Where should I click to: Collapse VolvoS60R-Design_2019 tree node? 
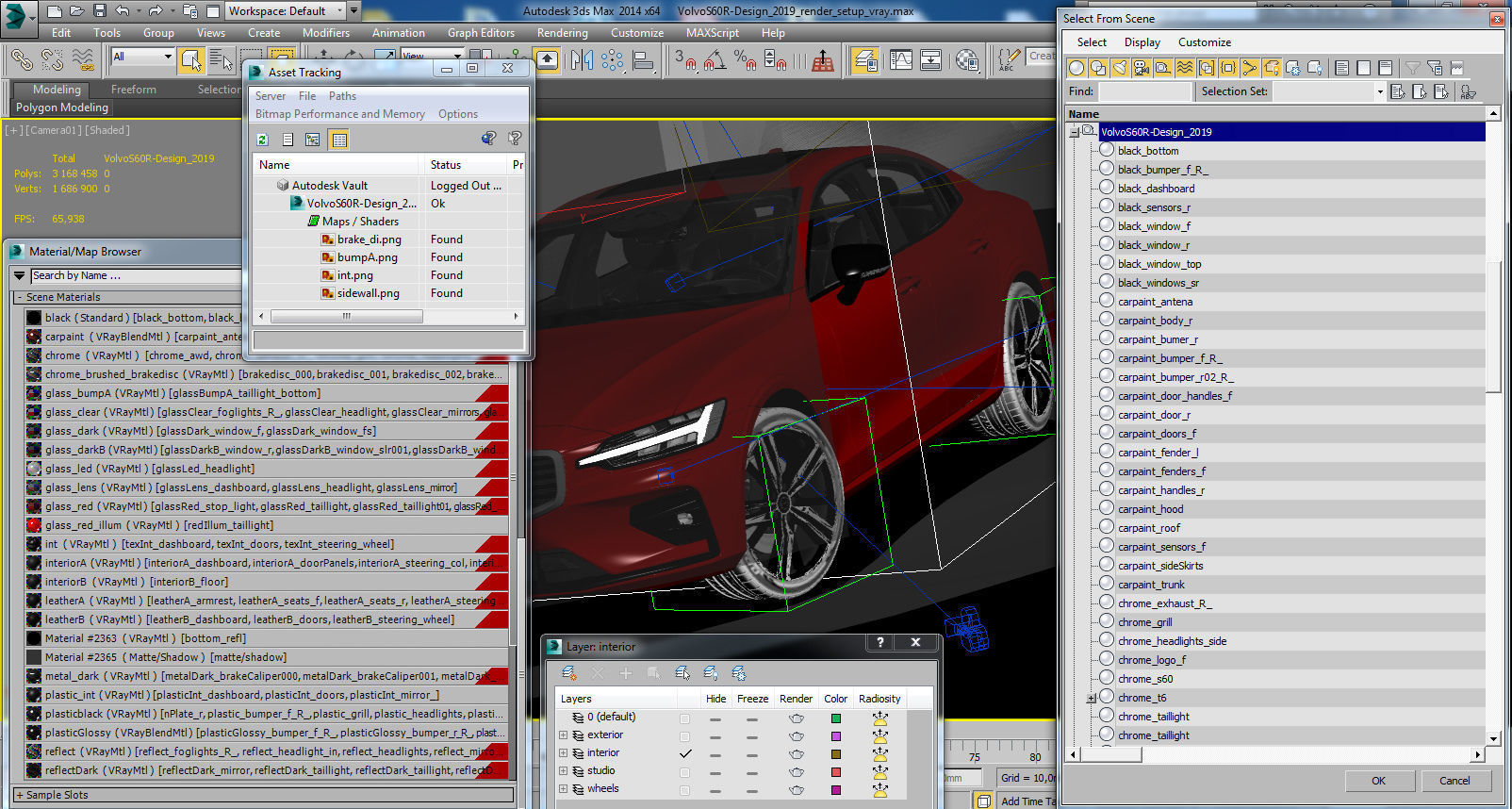tap(1074, 132)
